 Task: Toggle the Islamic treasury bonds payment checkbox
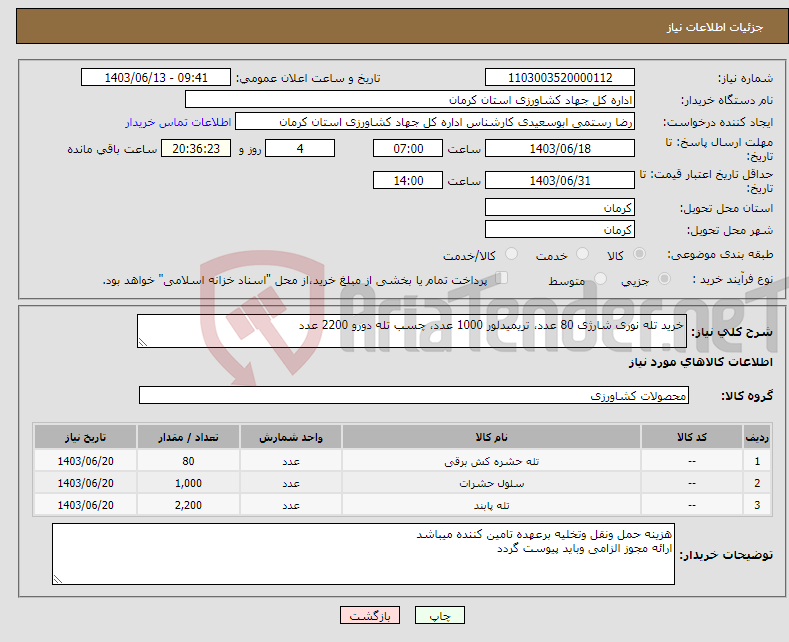502,278
